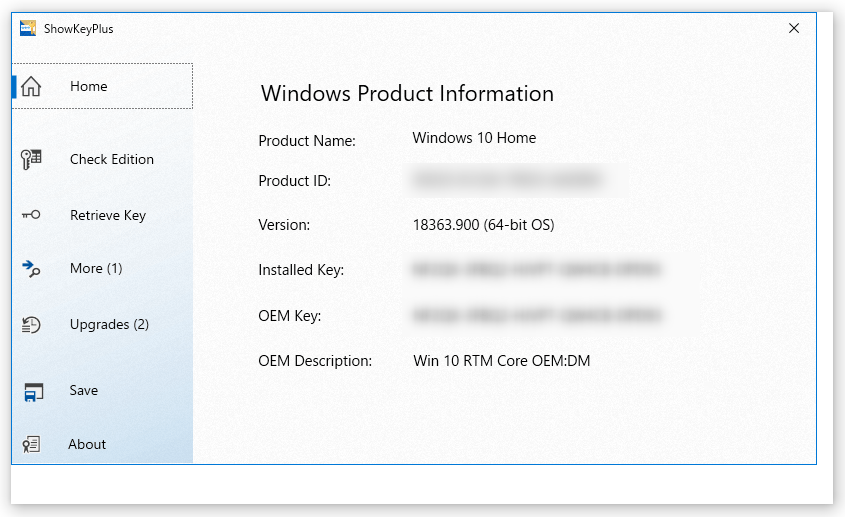The height and width of the screenshot is (517, 845).
Task: Click the Installed Key: label
Action: [301, 270]
